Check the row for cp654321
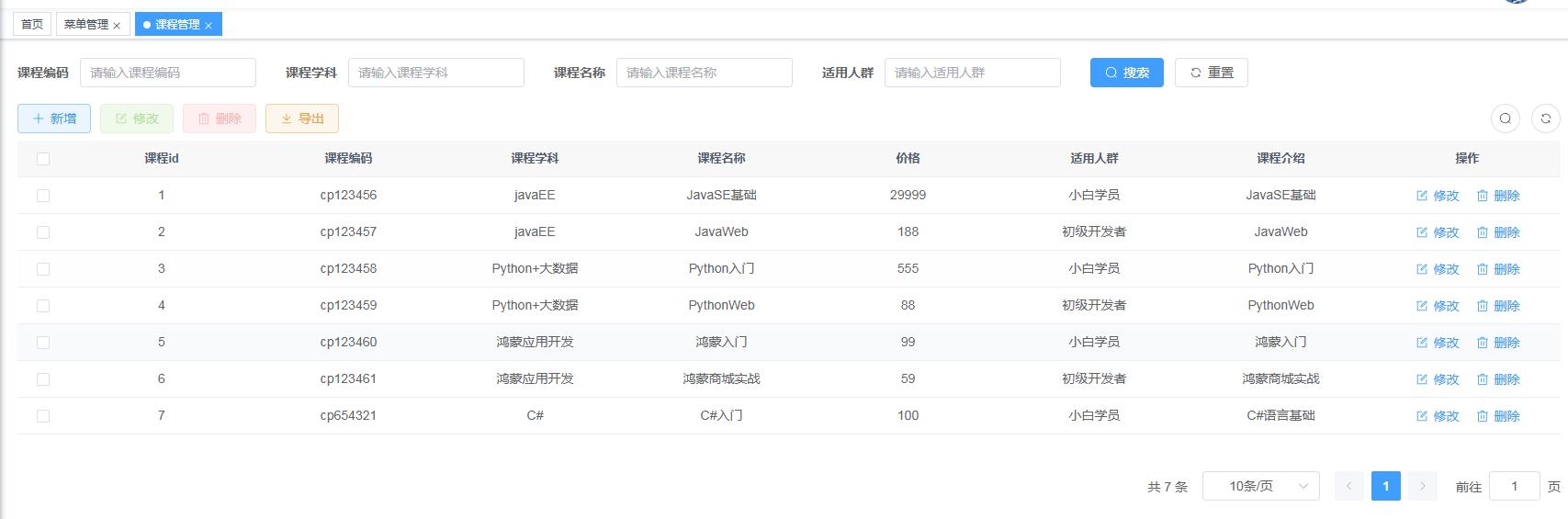This screenshot has height=519, width=1568. point(43,416)
